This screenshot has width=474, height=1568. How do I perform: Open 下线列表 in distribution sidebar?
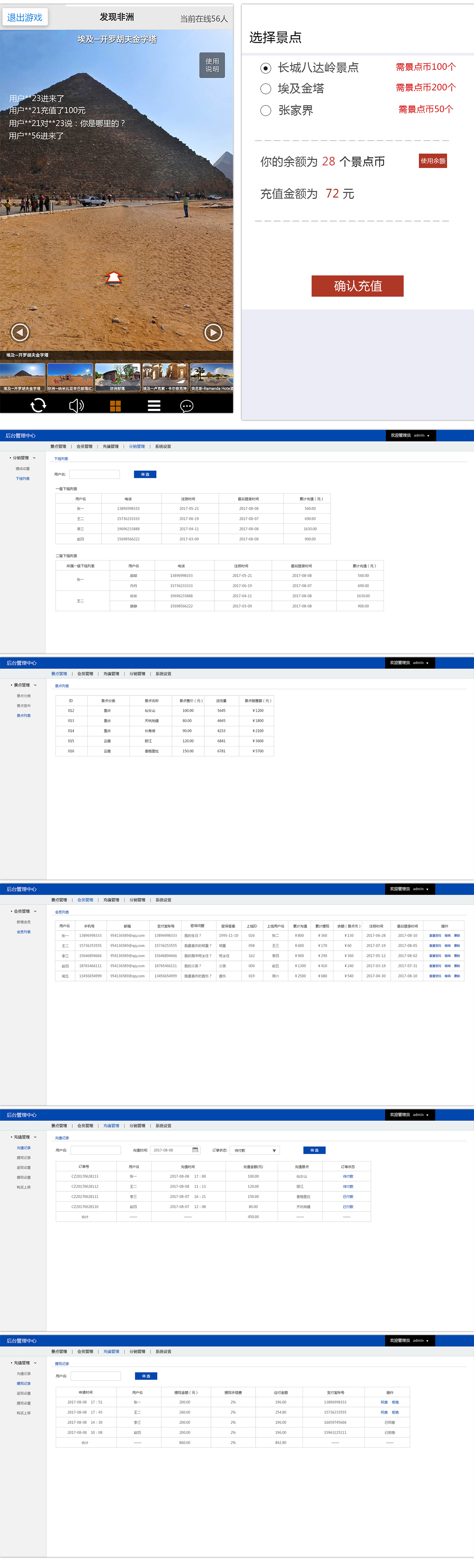pyautogui.click(x=23, y=479)
